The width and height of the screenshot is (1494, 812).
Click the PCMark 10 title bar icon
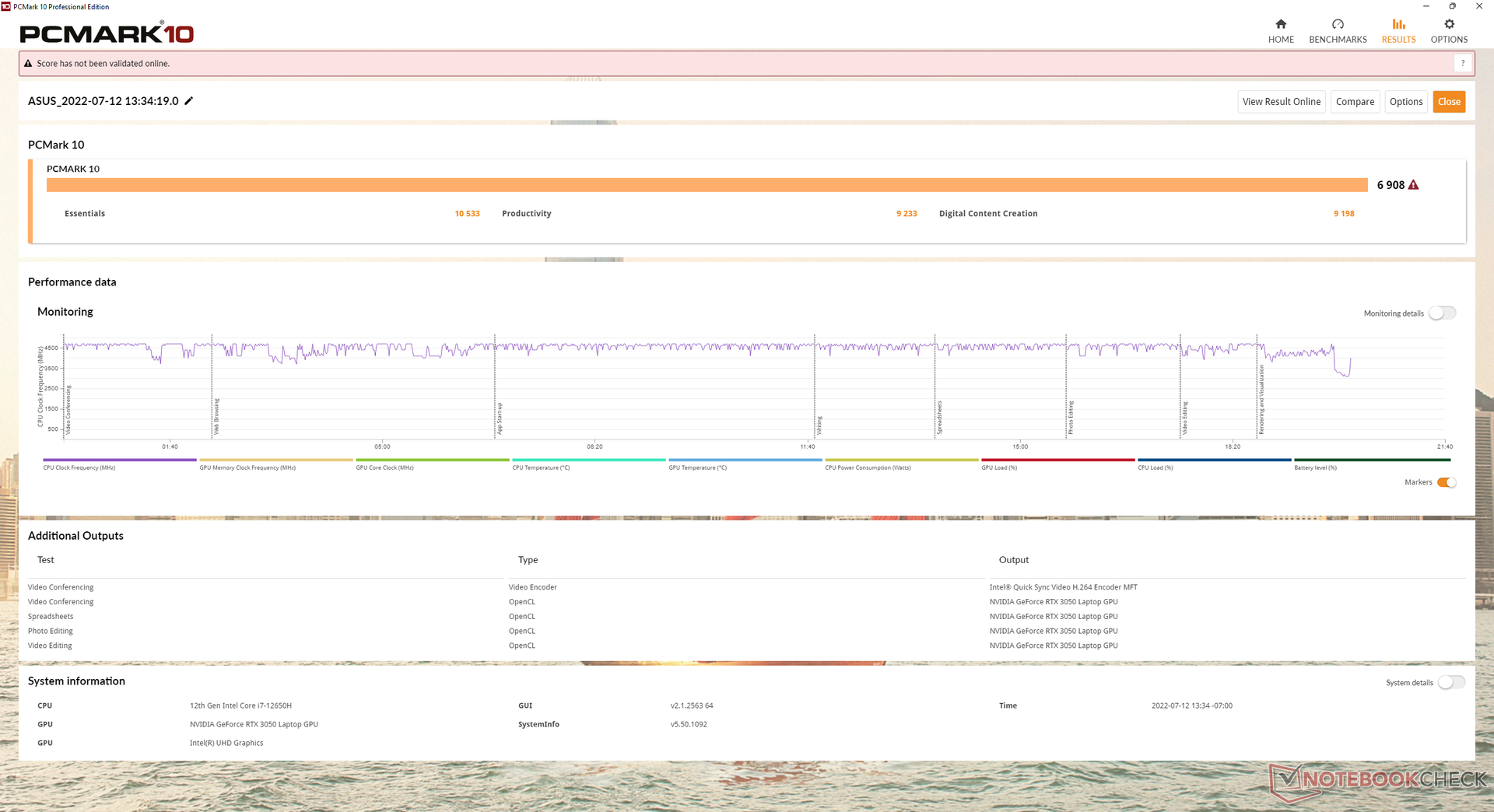pos(6,6)
